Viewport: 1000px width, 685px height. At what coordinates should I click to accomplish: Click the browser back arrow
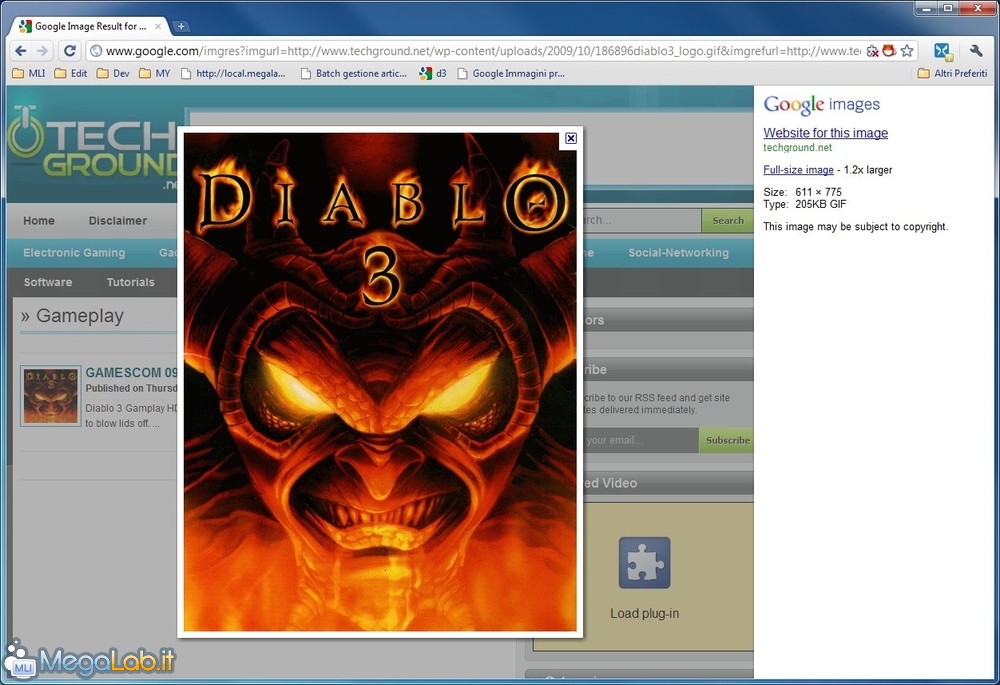[x=21, y=51]
